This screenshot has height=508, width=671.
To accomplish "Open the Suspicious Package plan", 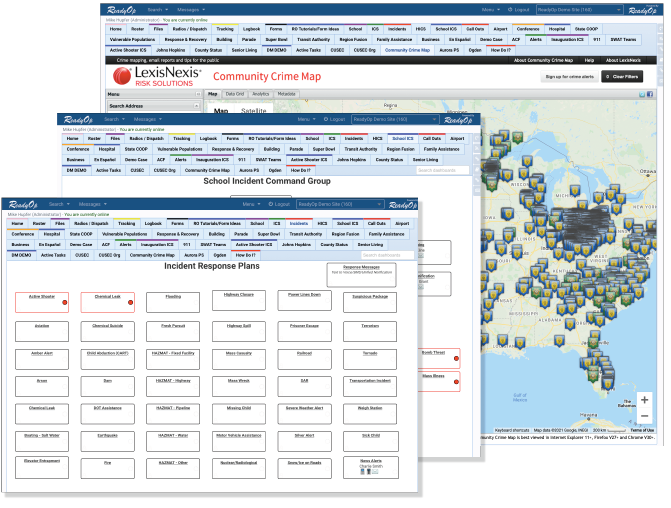I will click(x=370, y=302).
